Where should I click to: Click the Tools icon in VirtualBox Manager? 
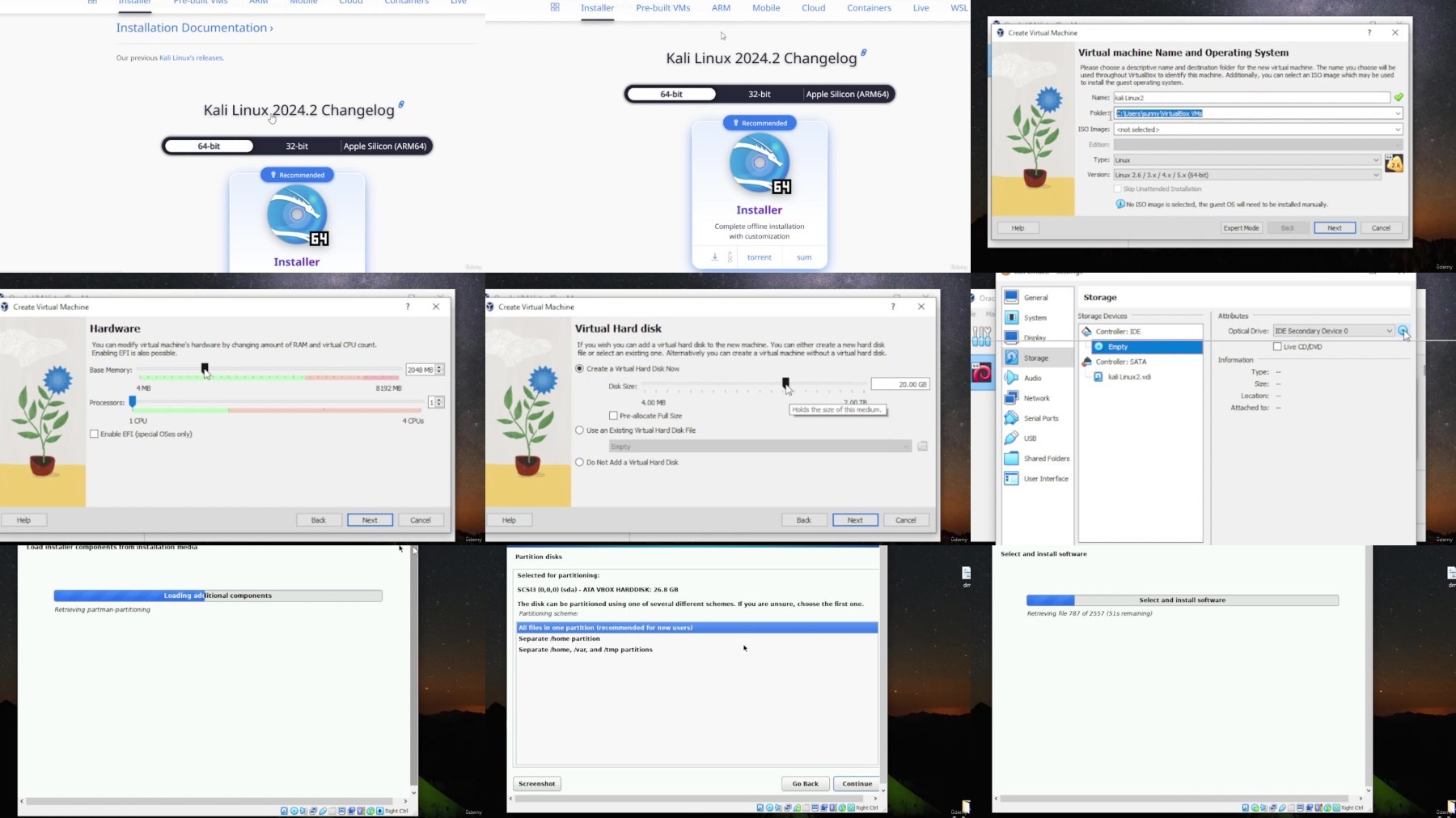click(x=982, y=337)
